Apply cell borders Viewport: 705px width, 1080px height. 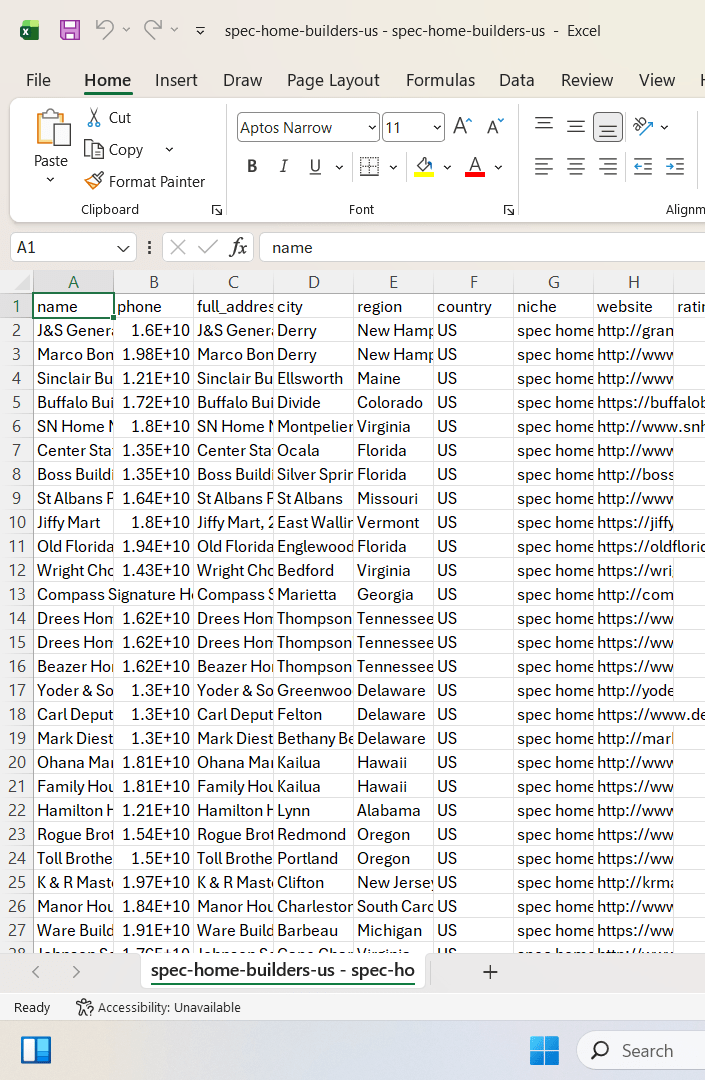point(370,166)
